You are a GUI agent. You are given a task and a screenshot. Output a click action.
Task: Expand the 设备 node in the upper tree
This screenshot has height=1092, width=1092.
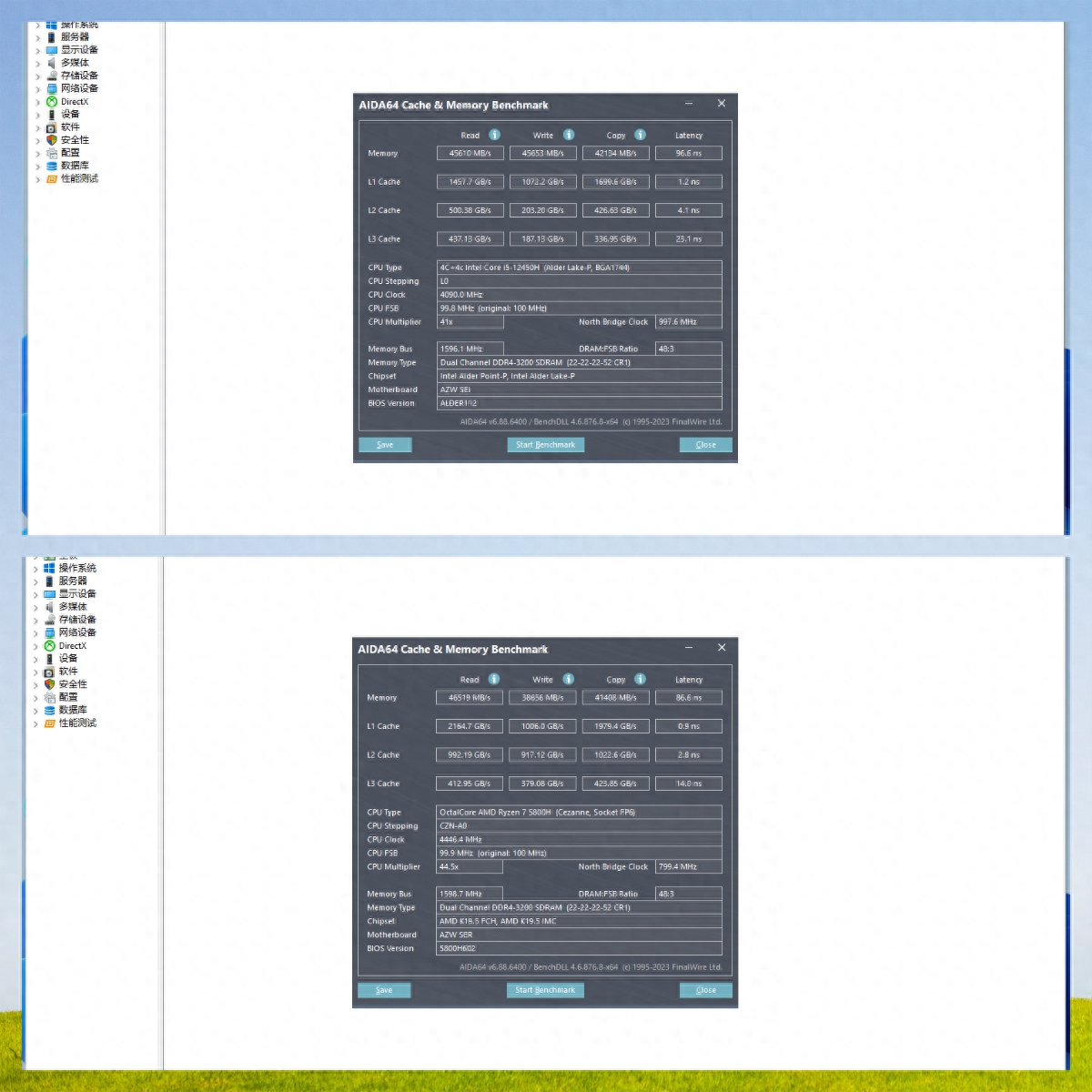pyautogui.click(x=37, y=116)
